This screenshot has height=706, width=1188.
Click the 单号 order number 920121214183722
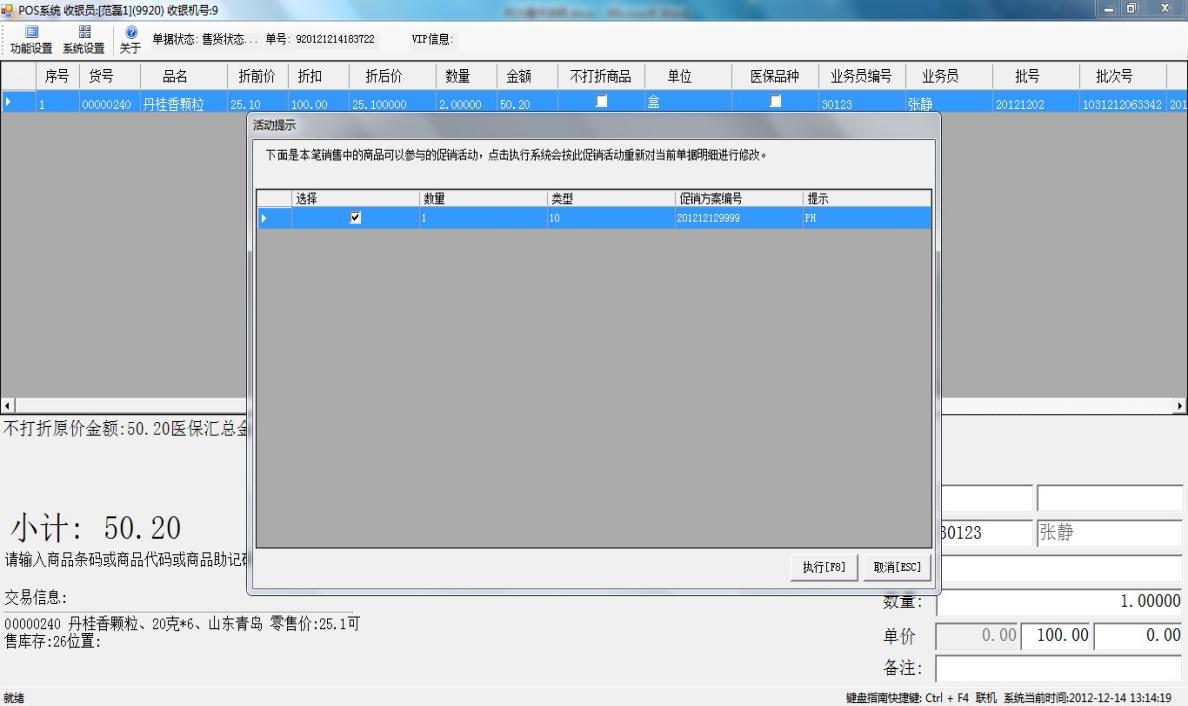(335, 39)
